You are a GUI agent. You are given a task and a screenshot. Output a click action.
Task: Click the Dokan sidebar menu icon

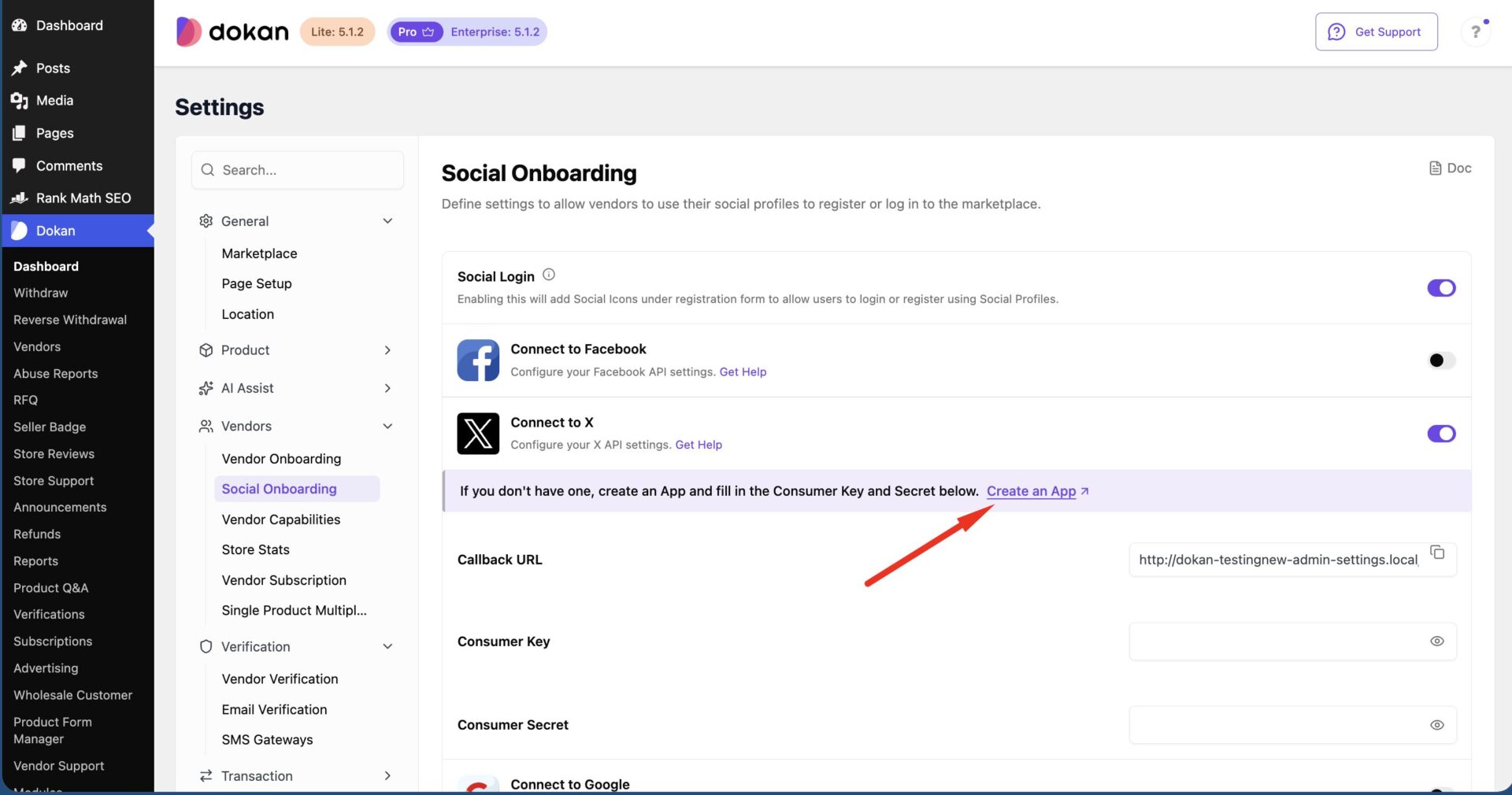[x=20, y=231]
